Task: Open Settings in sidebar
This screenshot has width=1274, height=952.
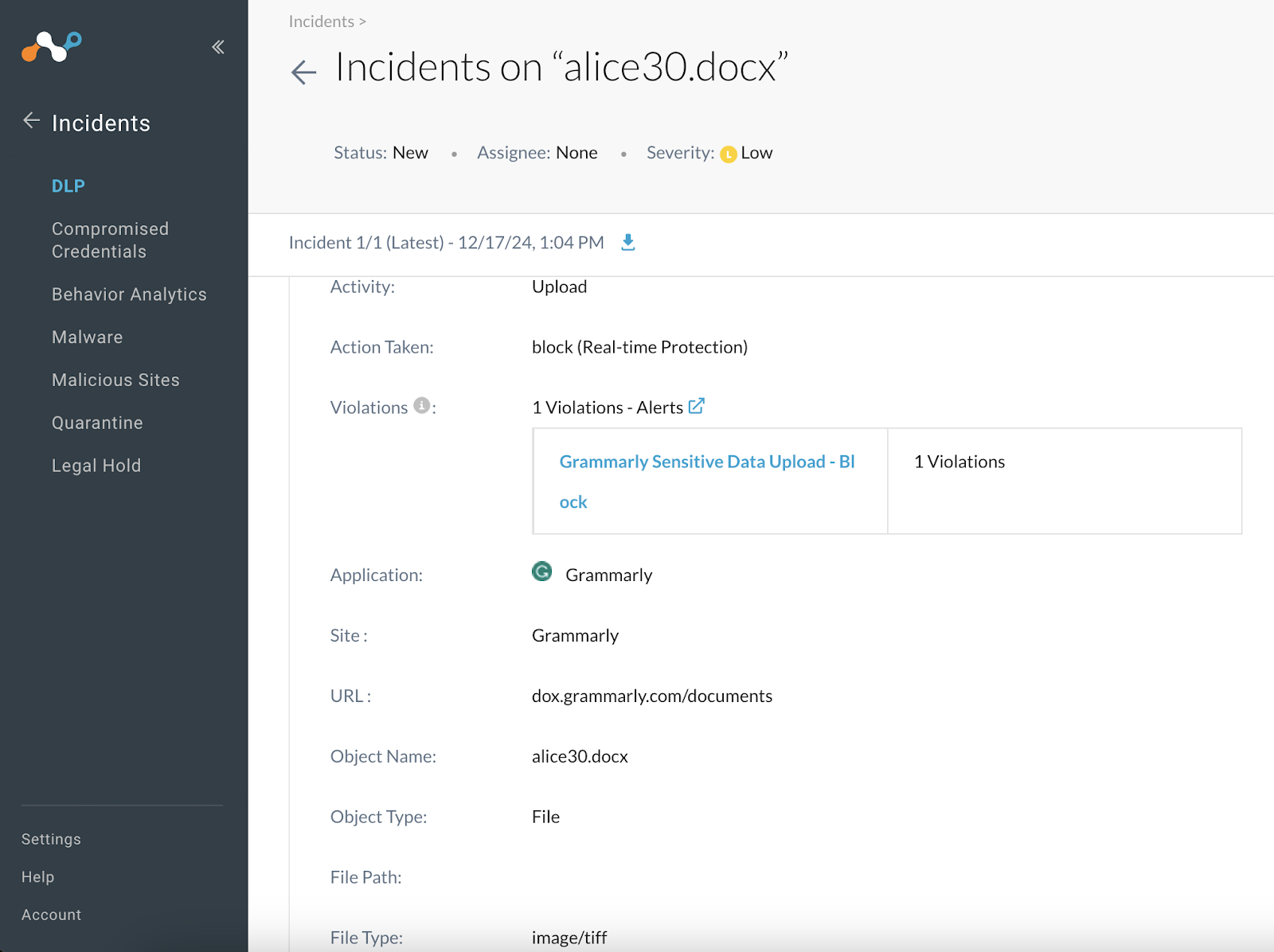Action: pyautogui.click(x=51, y=839)
